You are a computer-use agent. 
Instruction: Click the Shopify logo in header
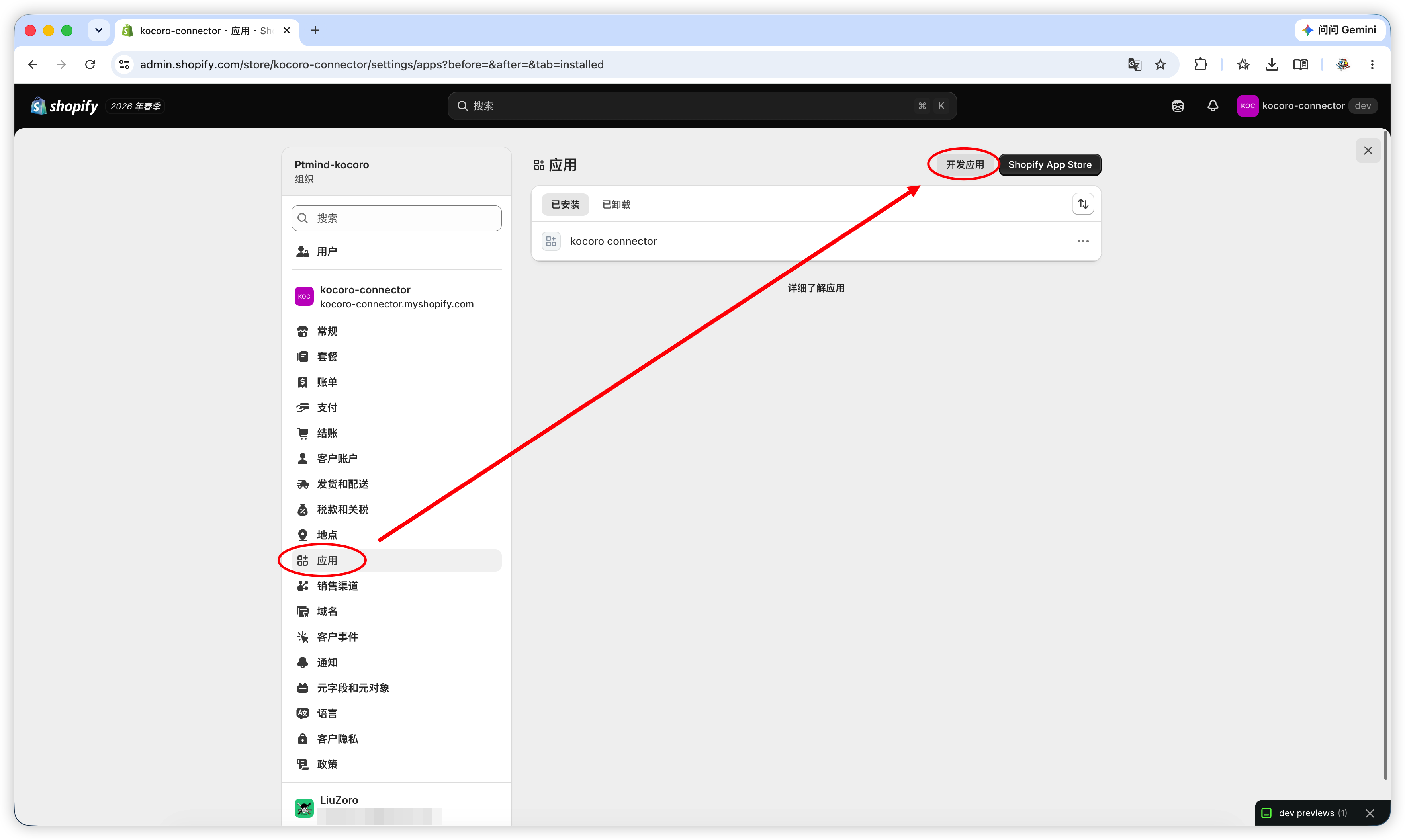65,106
